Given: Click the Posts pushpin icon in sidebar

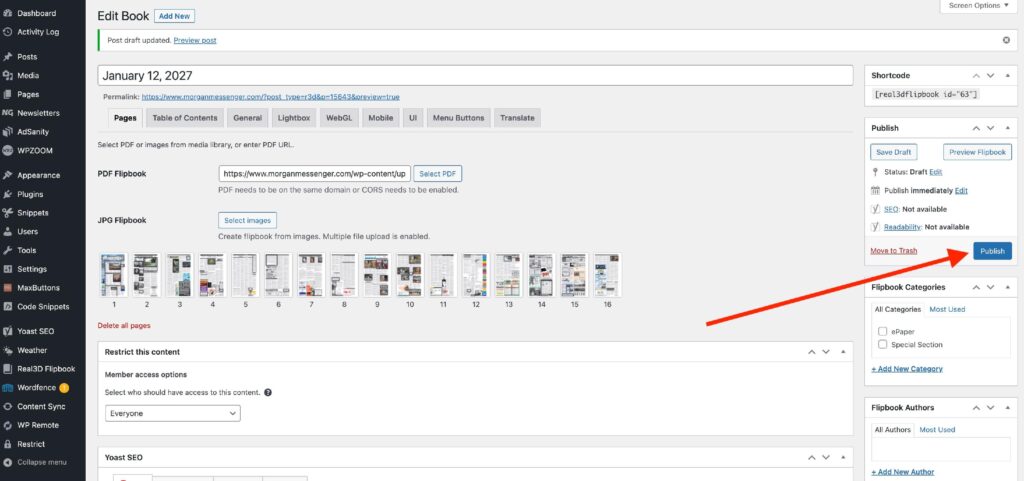Looking at the screenshot, I should (x=8, y=57).
